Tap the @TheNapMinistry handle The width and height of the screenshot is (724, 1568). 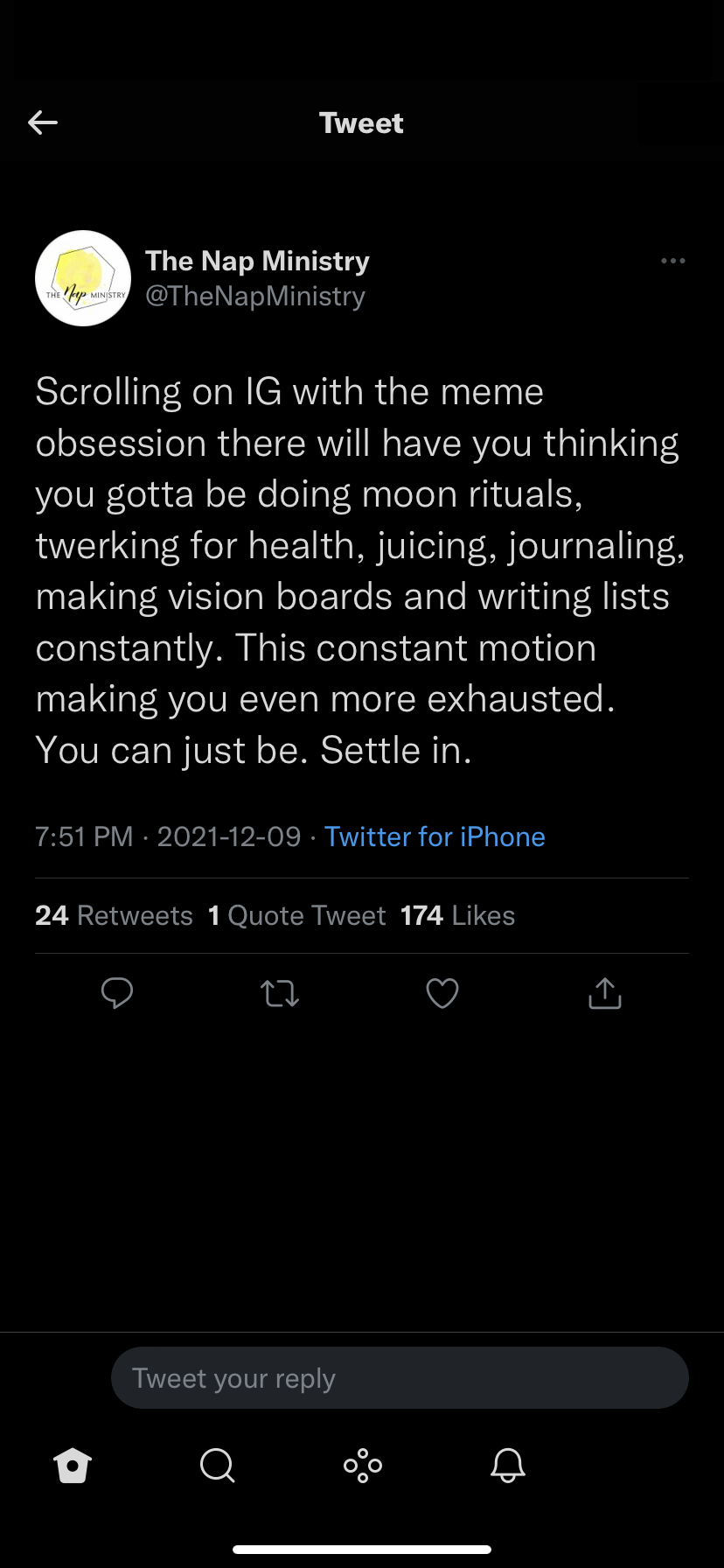click(255, 296)
